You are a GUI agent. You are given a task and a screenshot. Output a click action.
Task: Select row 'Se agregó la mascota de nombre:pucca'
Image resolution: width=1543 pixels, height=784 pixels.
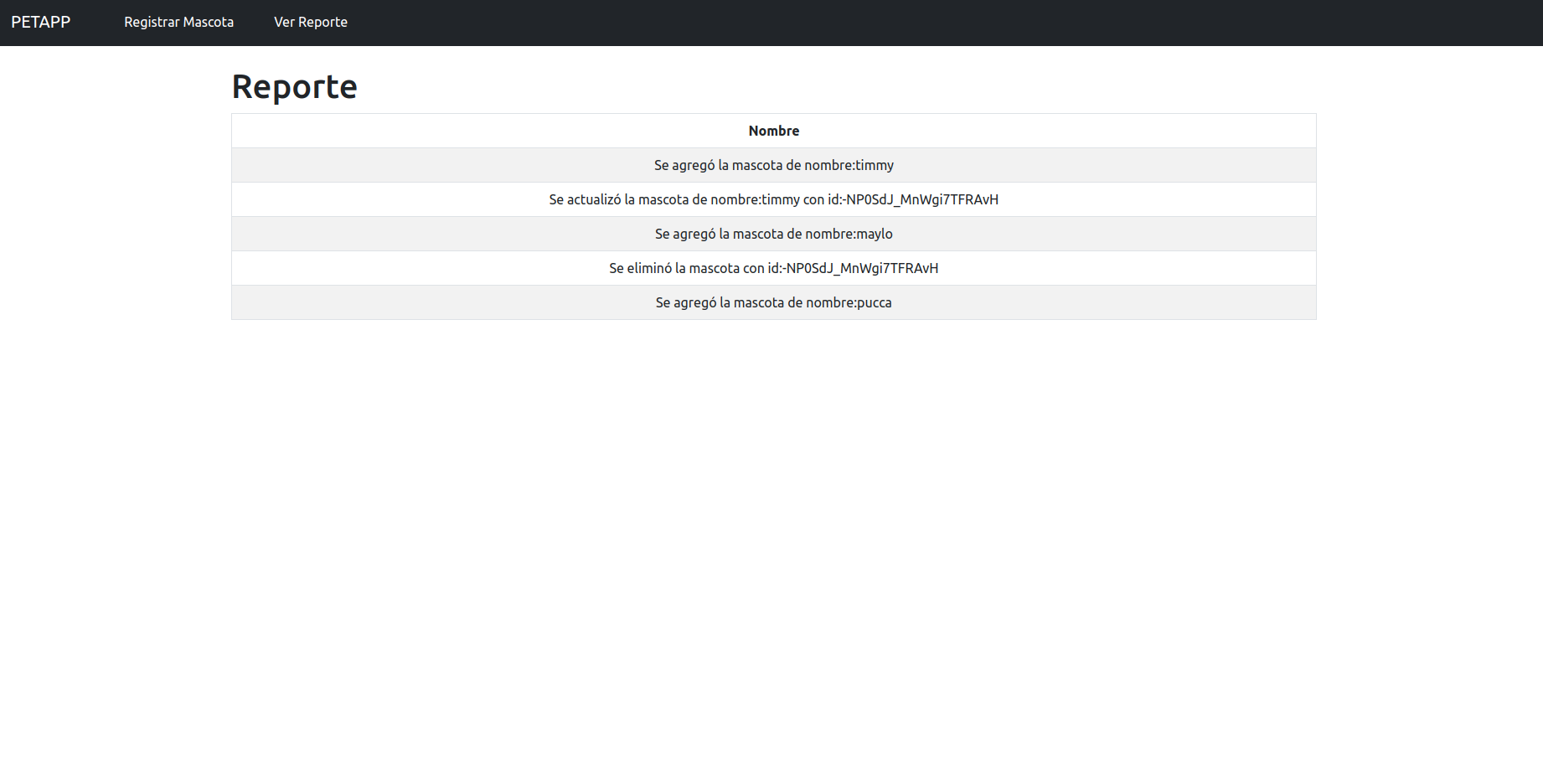coord(774,302)
